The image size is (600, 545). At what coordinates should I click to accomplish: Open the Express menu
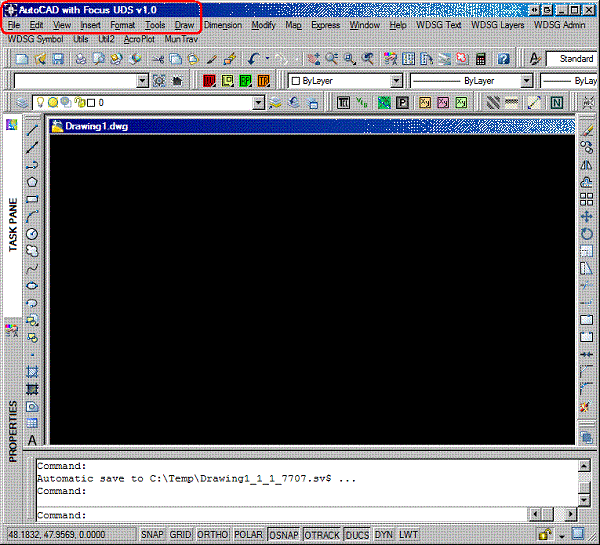click(x=325, y=25)
